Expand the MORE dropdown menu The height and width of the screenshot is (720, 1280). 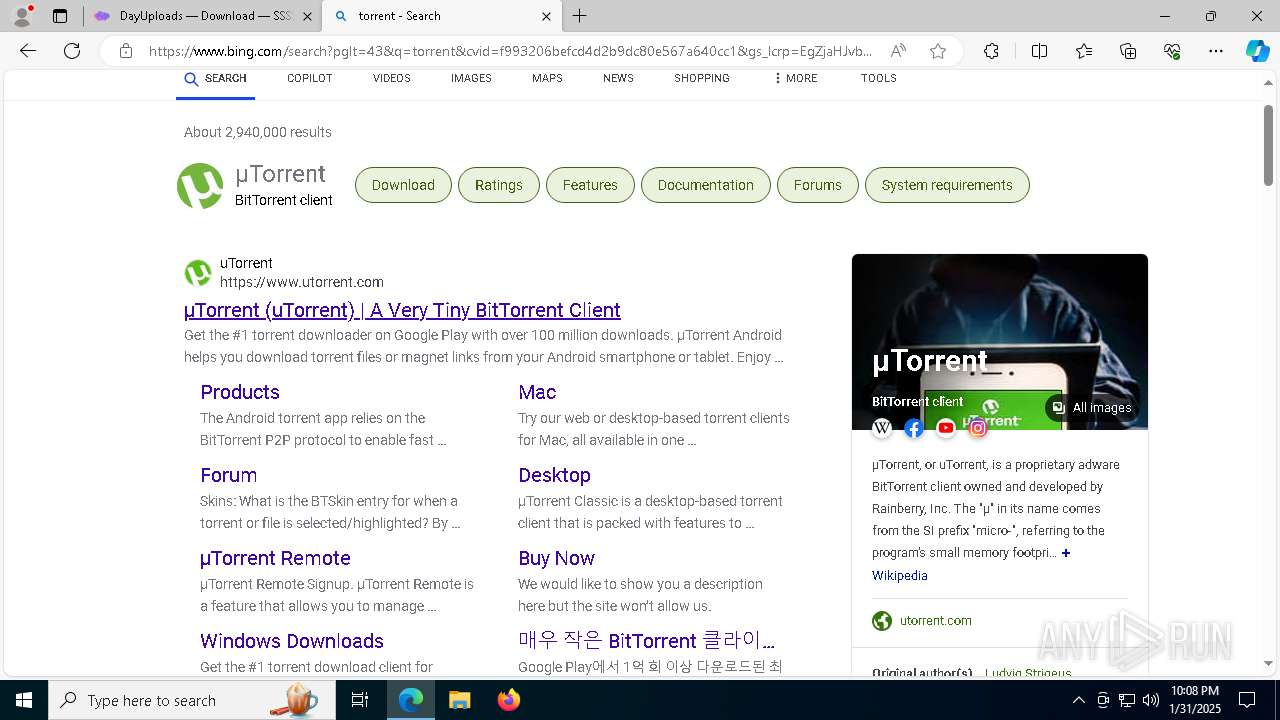pyautogui.click(x=795, y=79)
